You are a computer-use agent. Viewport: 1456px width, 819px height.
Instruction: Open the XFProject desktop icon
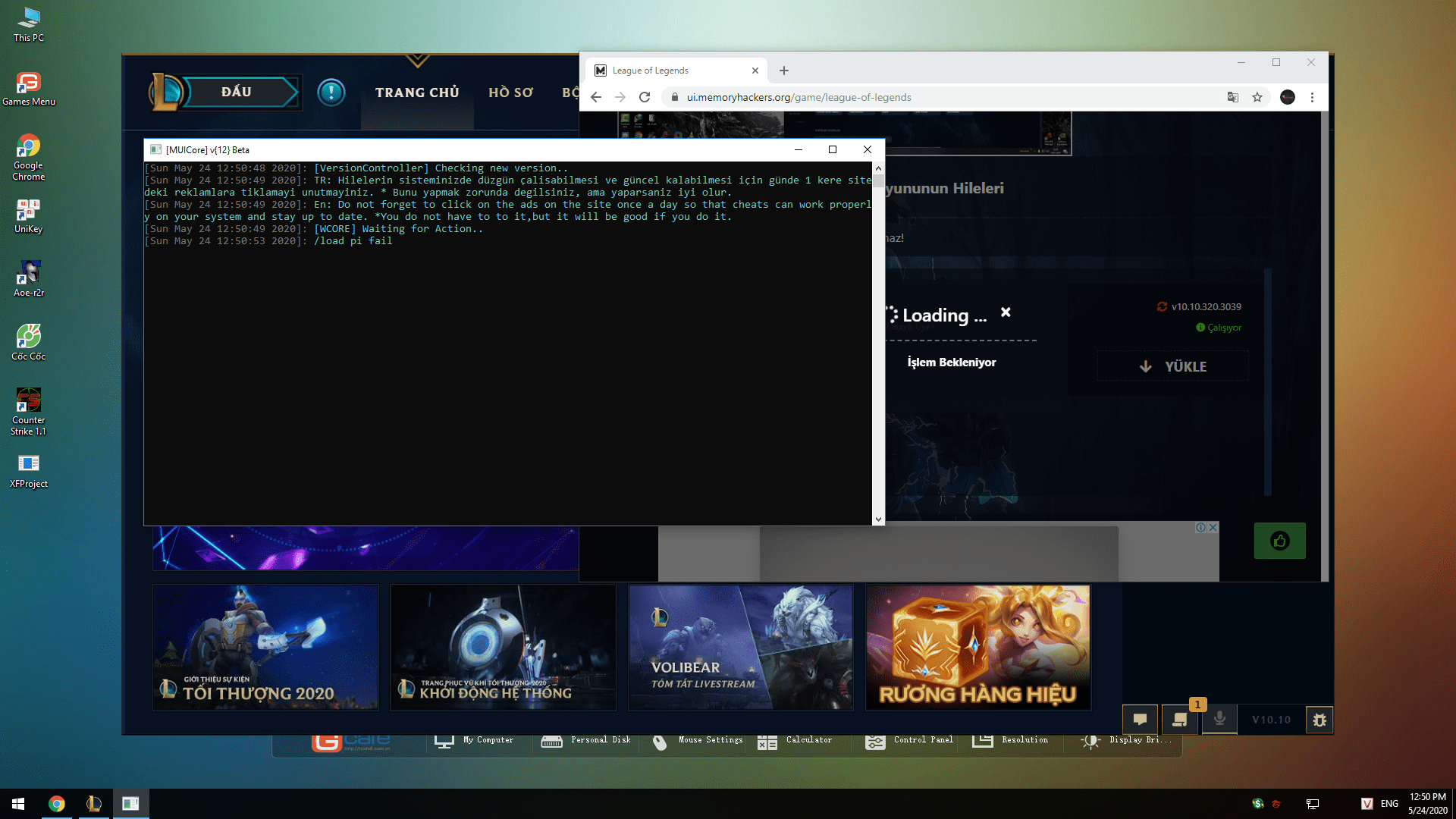pos(29,471)
